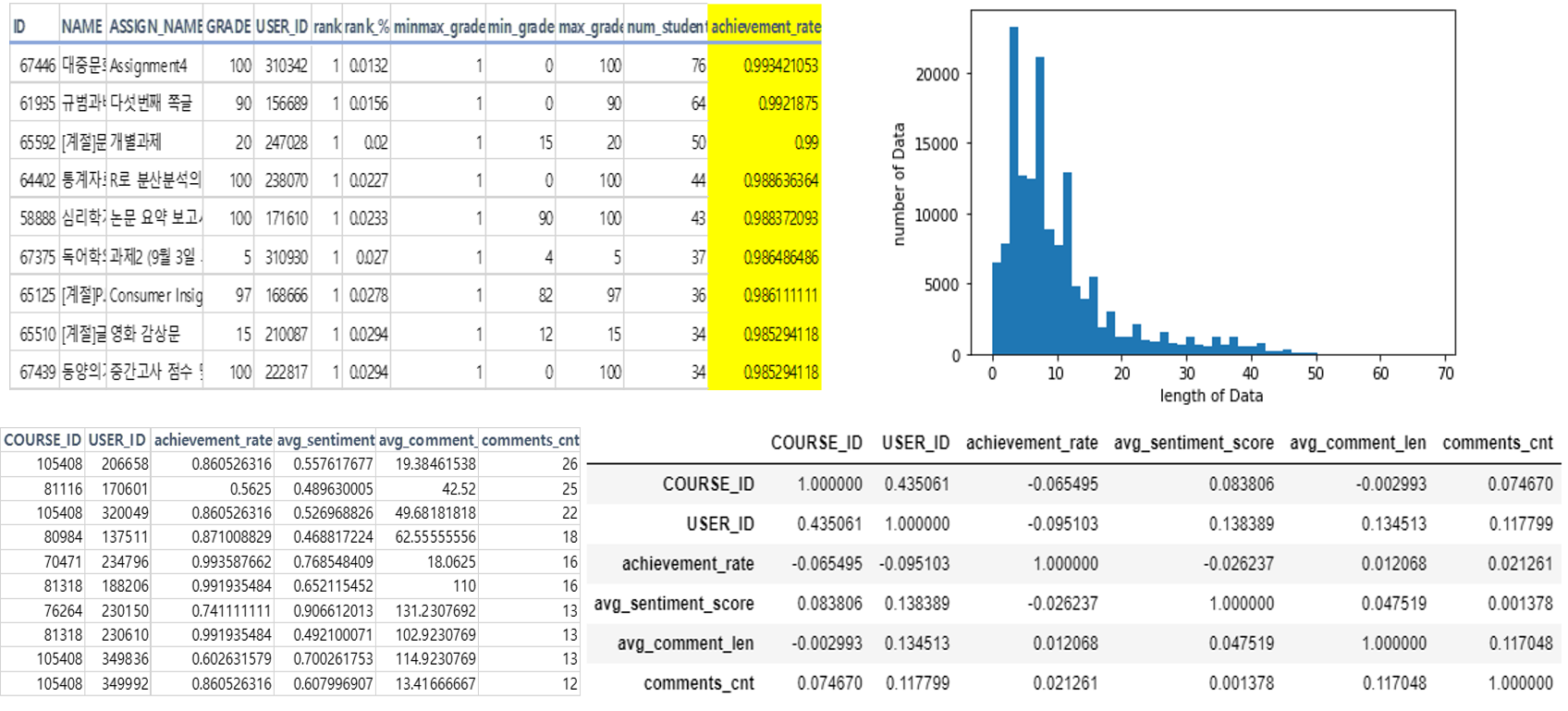This screenshot has height=711, width=1568.
Task: Select the comments_cnt row label in correlation matrix
Action: click(698, 683)
